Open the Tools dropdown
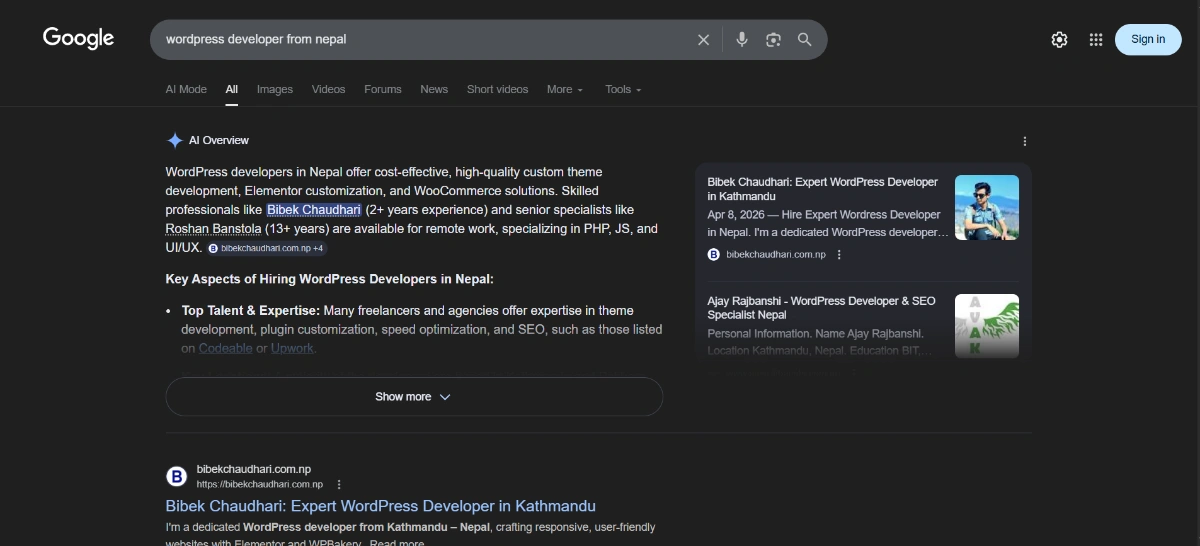The image size is (1200, 546). point(623,89)
